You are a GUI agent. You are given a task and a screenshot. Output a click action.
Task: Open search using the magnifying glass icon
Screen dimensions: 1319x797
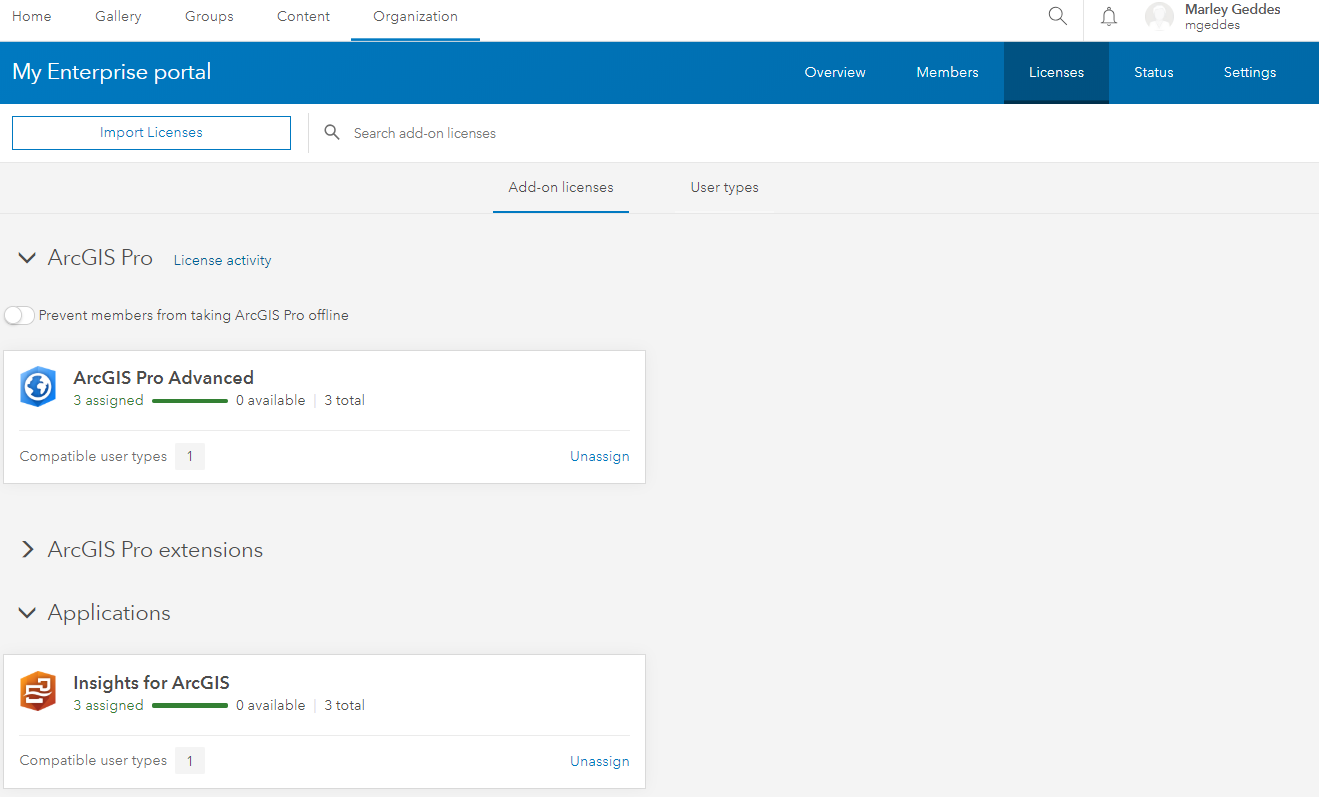coord(1057,16)
